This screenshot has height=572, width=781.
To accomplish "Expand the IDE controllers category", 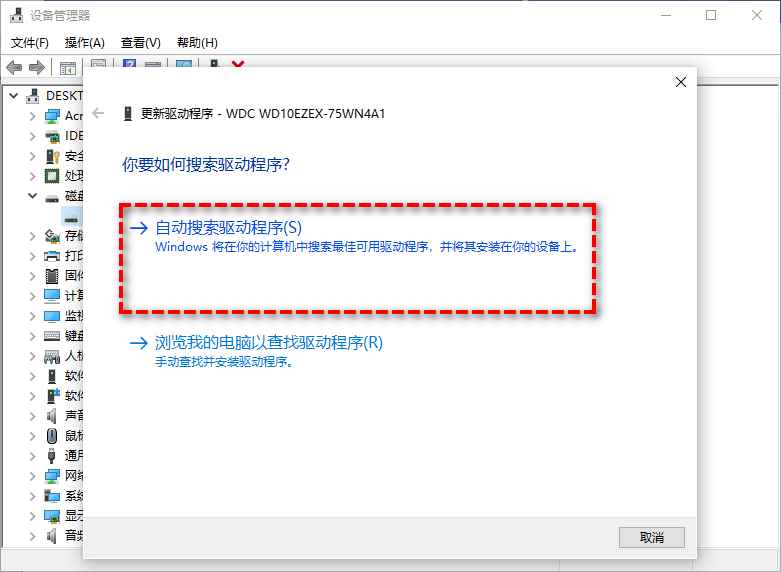I will coord(32,136).
